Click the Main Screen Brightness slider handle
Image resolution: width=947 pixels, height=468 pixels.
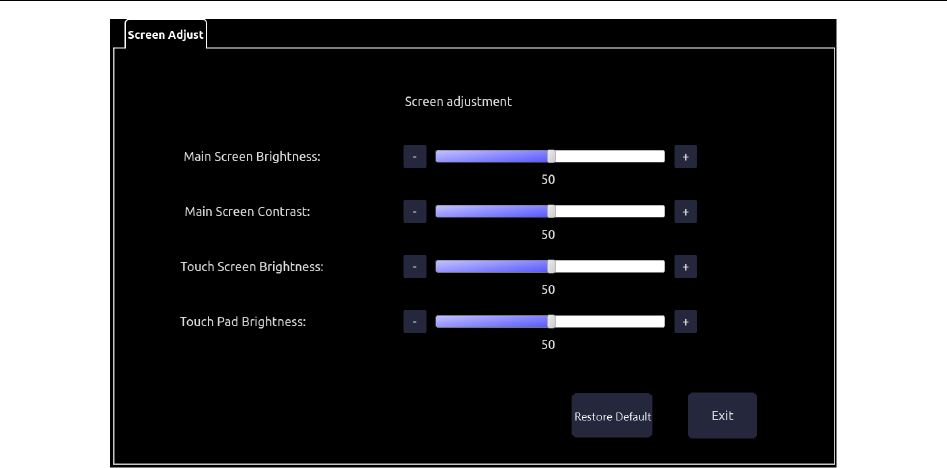(551, 157)
